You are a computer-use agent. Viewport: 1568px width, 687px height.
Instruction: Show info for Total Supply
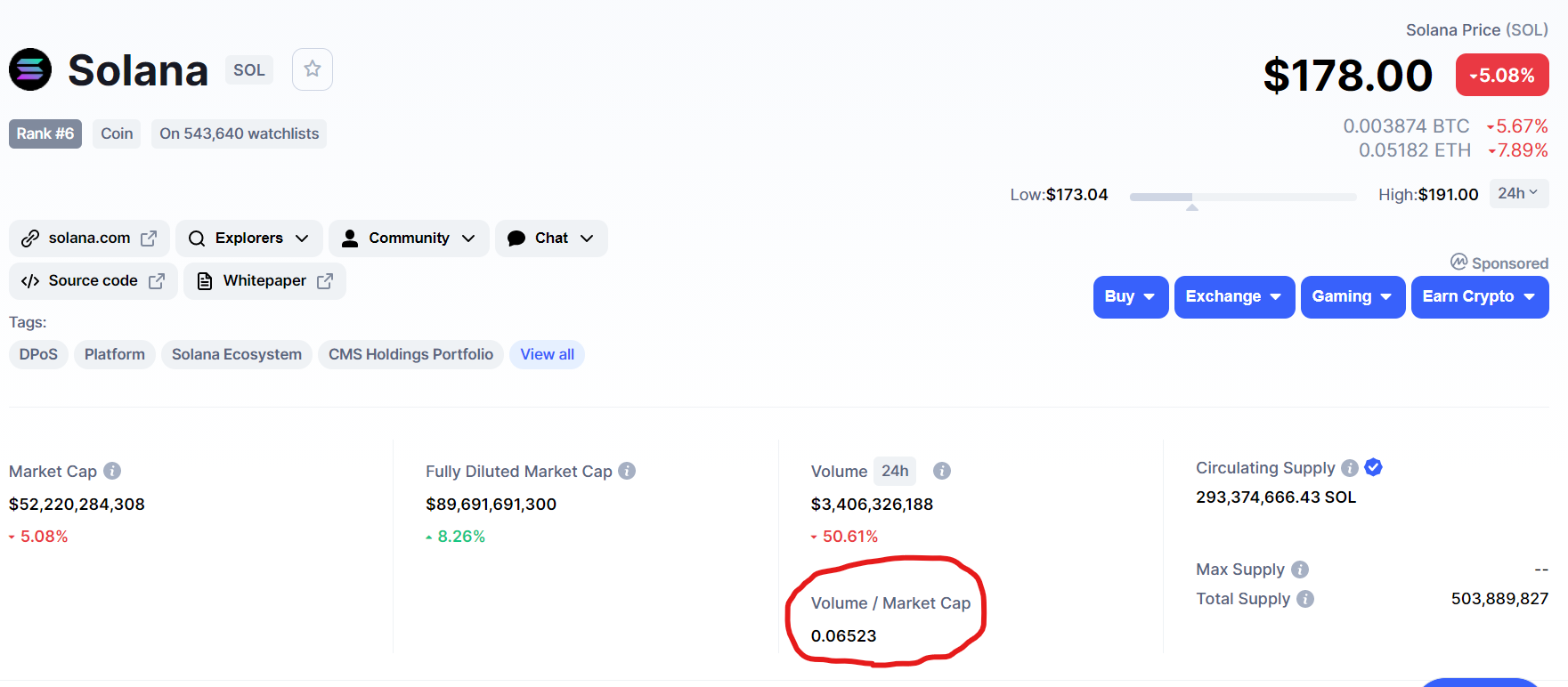[1305, 599]
